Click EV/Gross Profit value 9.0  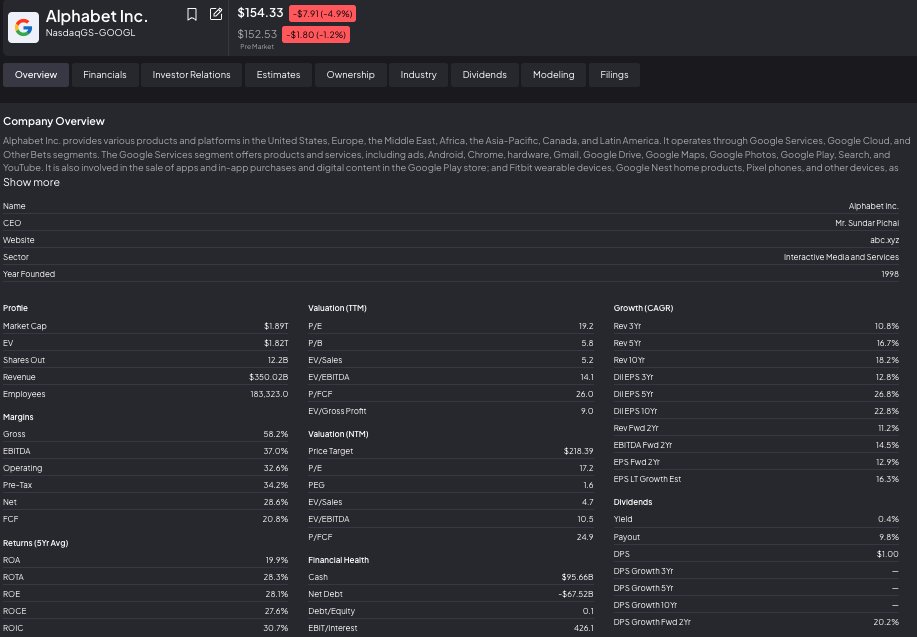click(587, 411)
